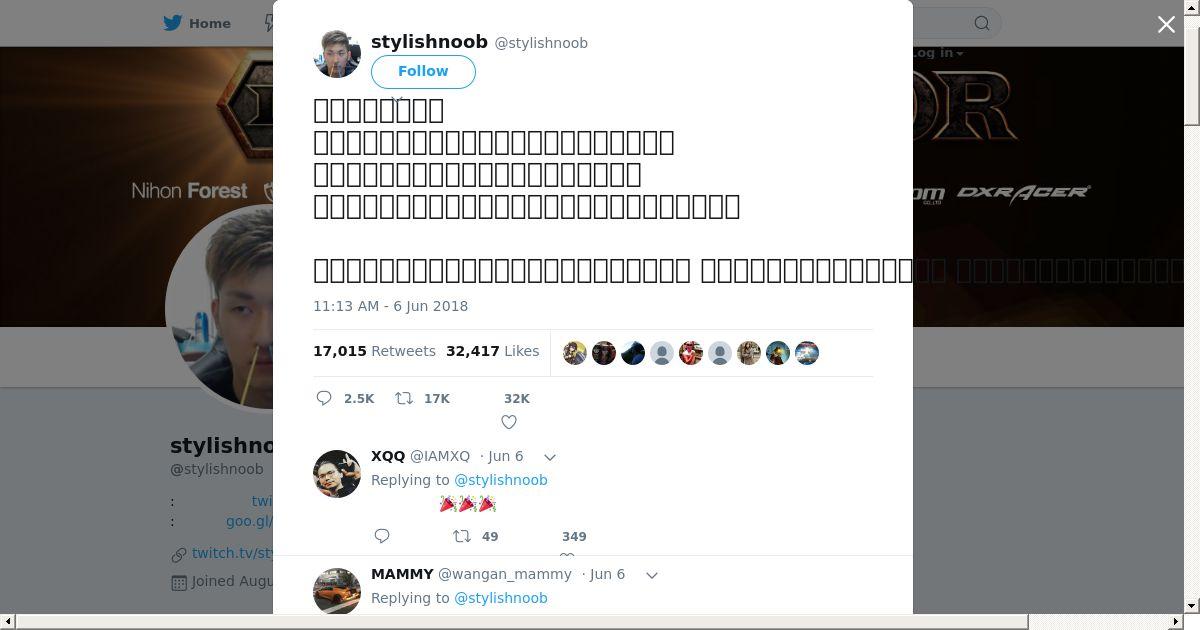This screenshot has height=630, width=1200.
Task: Click the horizontal scrollbar at the bottom
Action: (600, 622)
